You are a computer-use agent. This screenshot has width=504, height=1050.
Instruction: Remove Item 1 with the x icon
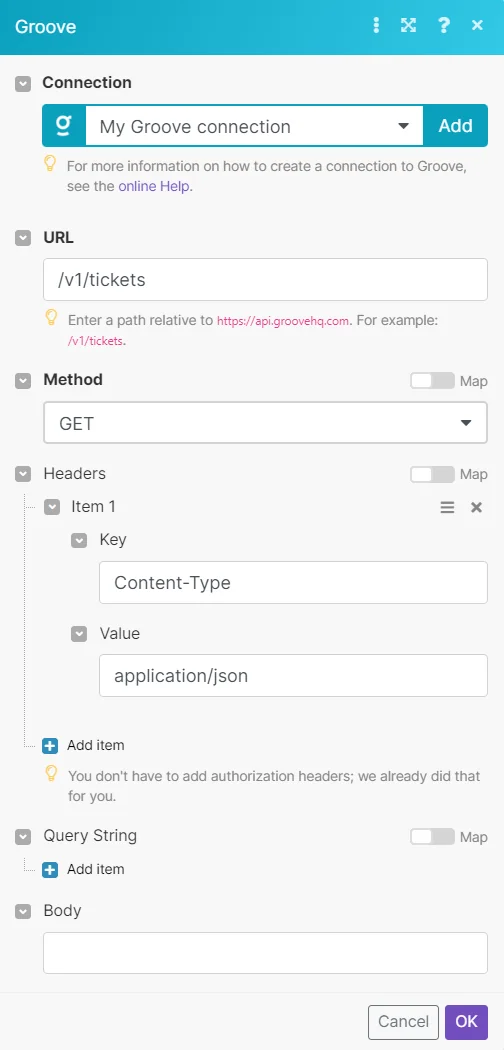477,508
